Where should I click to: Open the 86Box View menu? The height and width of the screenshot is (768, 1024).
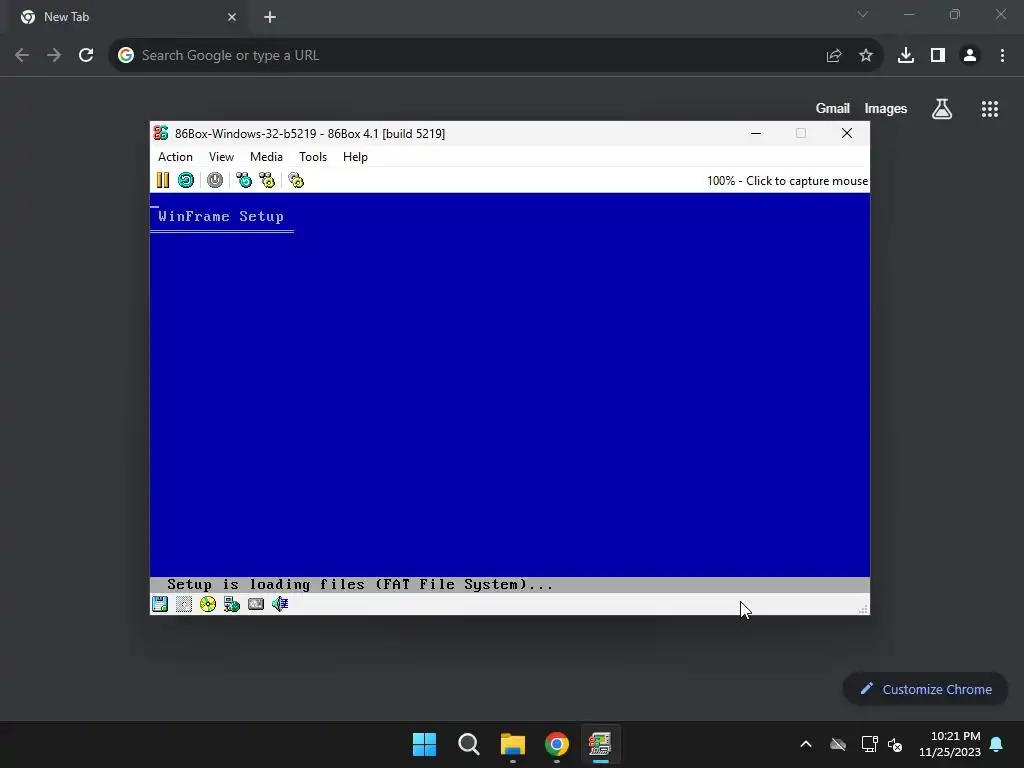pyautogui.click(x=221, y=157)
